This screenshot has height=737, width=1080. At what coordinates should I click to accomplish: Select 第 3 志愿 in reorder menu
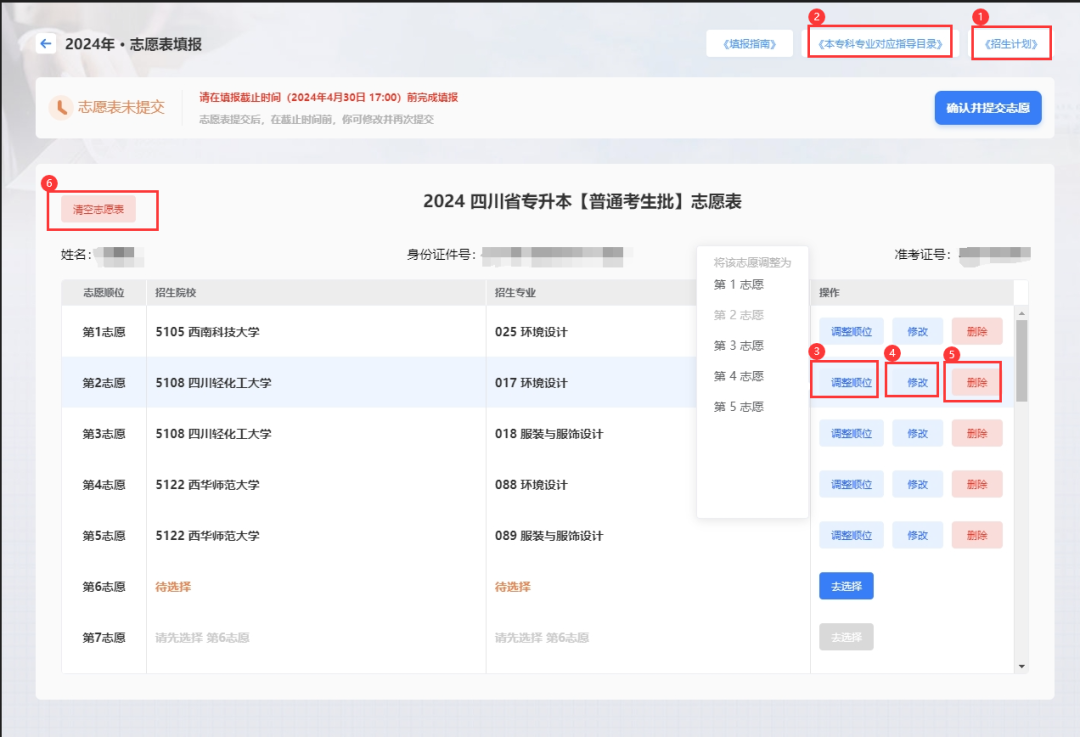[x=738, y=345]
